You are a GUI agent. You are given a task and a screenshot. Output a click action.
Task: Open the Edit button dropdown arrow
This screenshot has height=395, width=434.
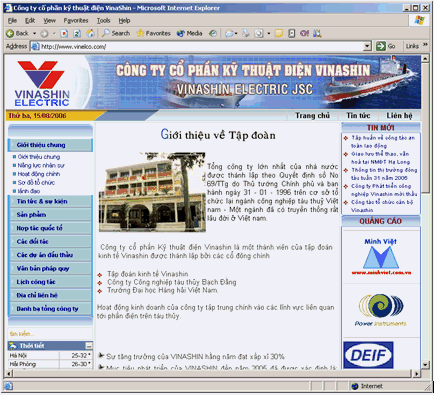(x=269, y=33)
